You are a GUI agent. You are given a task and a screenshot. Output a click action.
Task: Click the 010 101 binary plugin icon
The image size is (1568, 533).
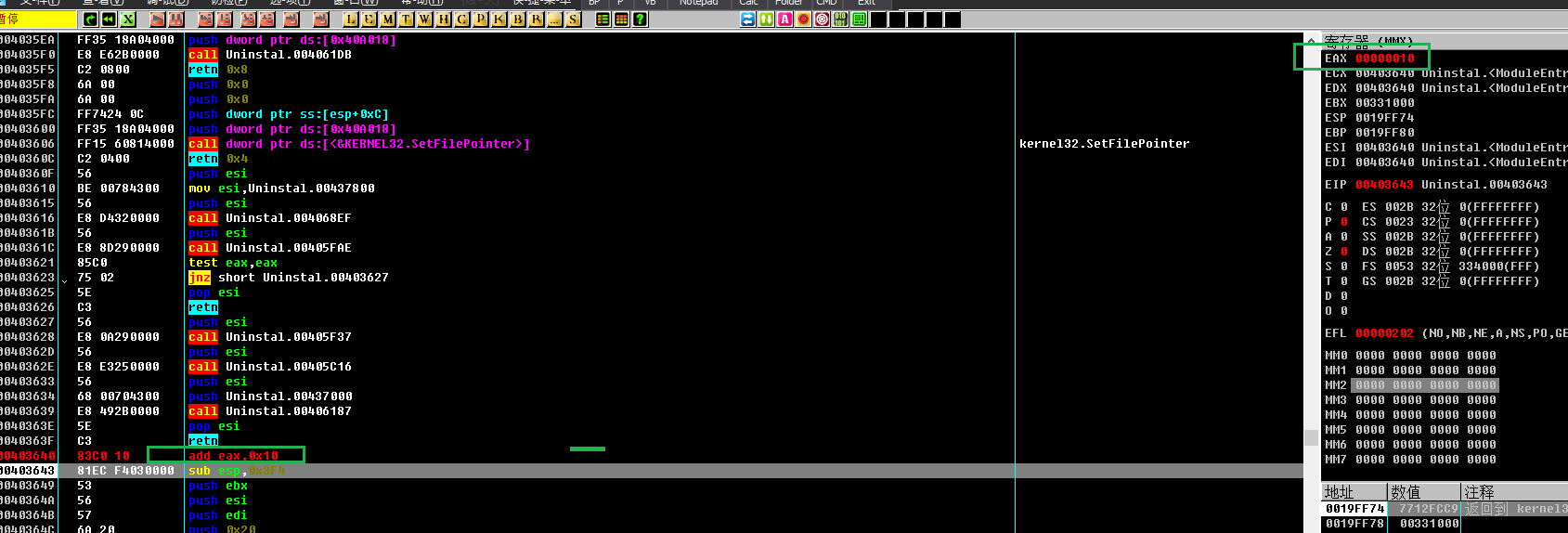(841, 19)
